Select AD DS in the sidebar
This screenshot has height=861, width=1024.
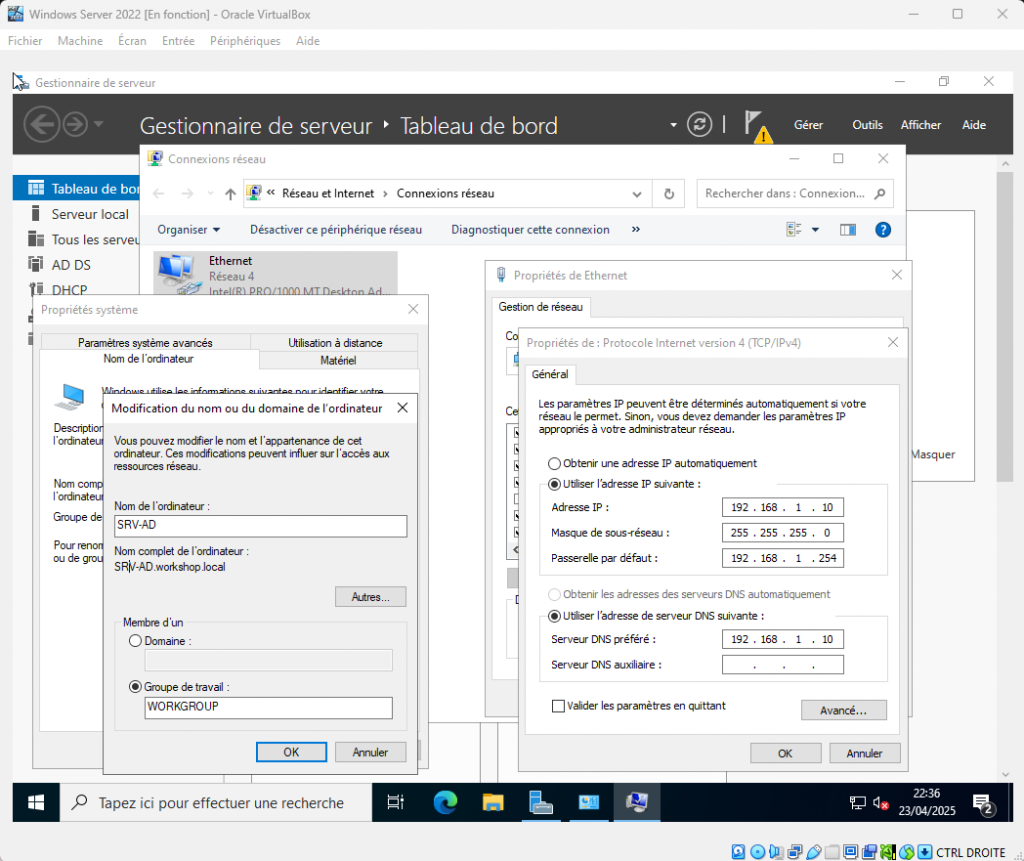coord(71,265)
